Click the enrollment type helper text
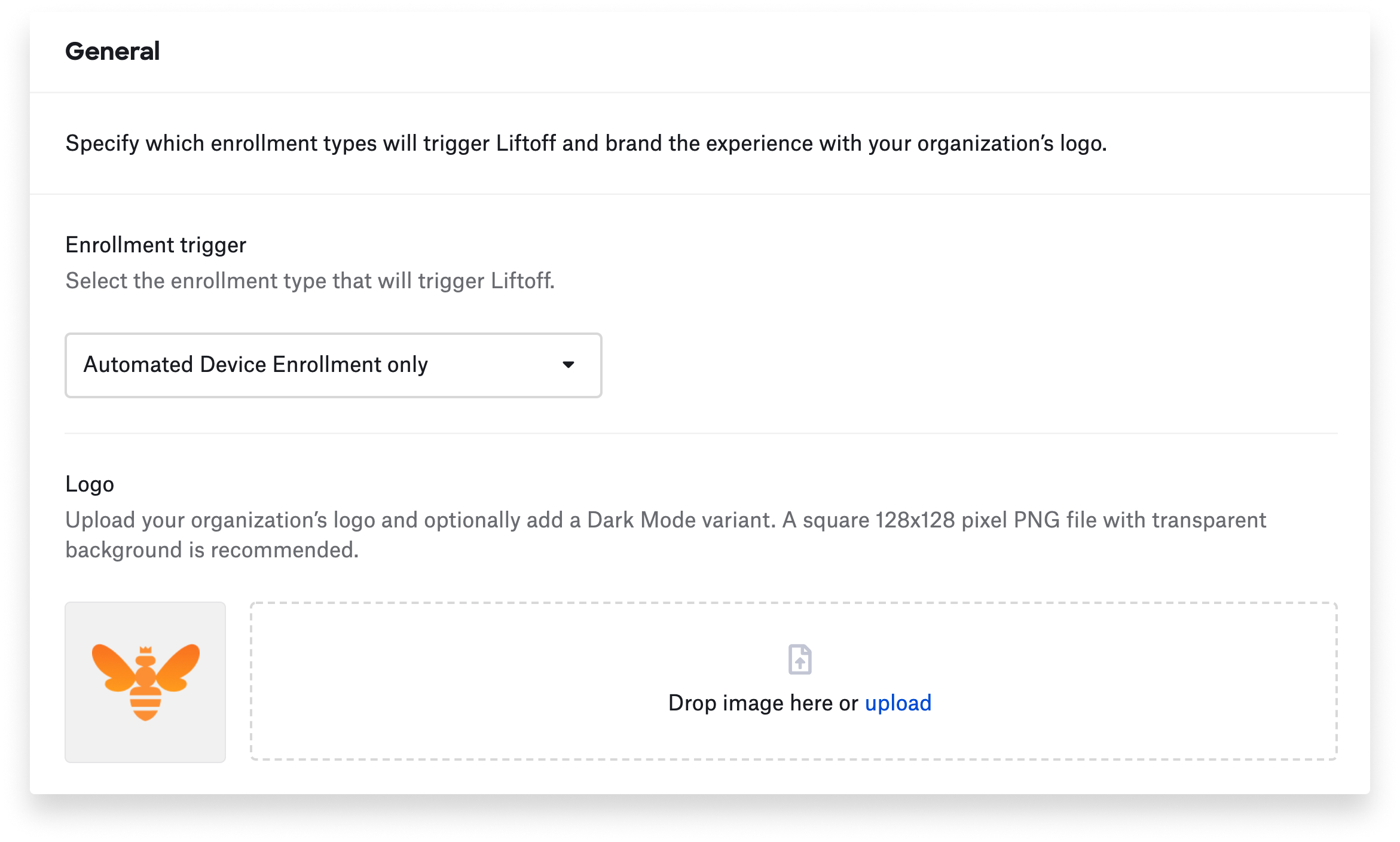This screenshot has width=1400, height=842. [310, 280]
